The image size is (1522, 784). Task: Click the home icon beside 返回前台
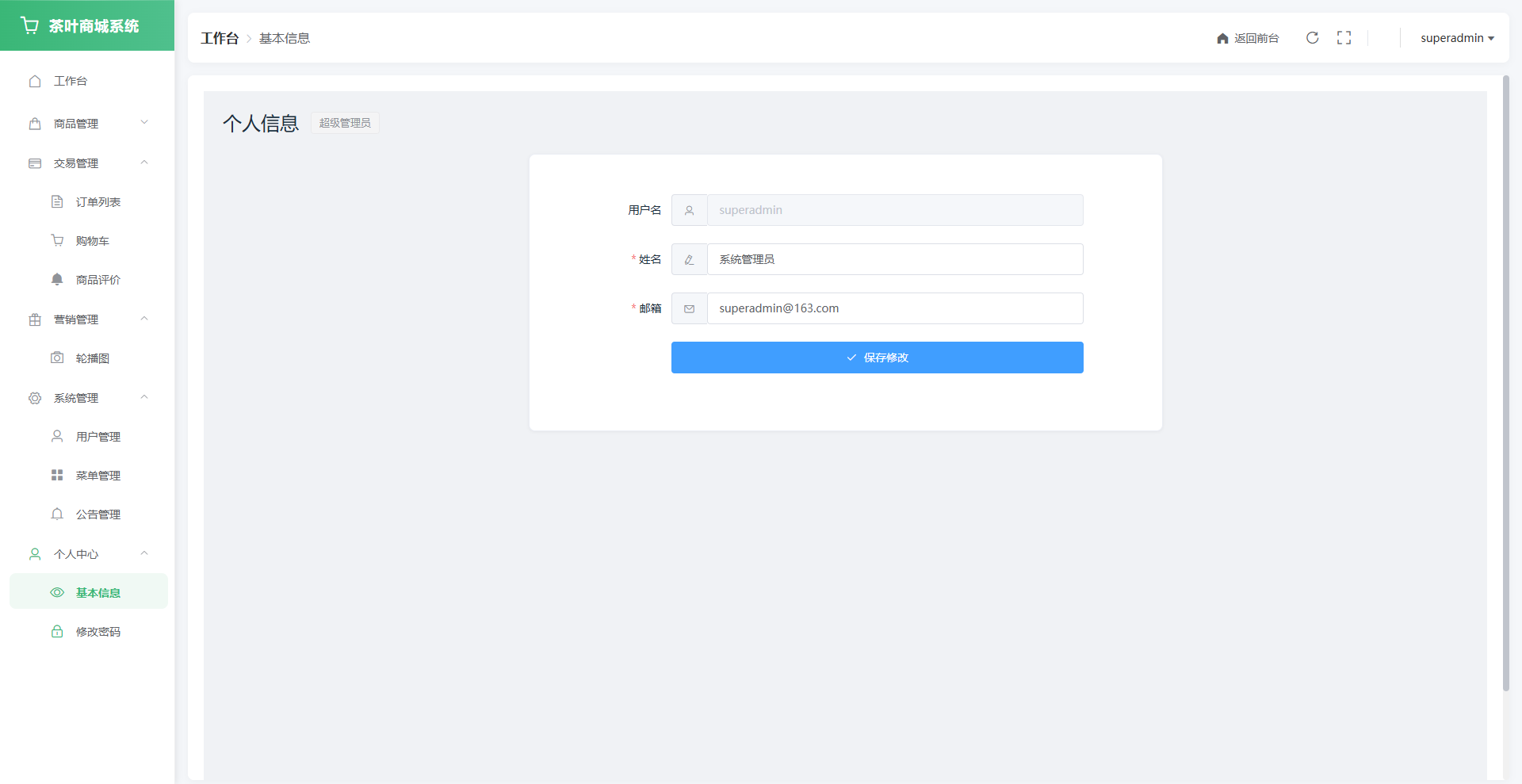(x=1222, y=39)
